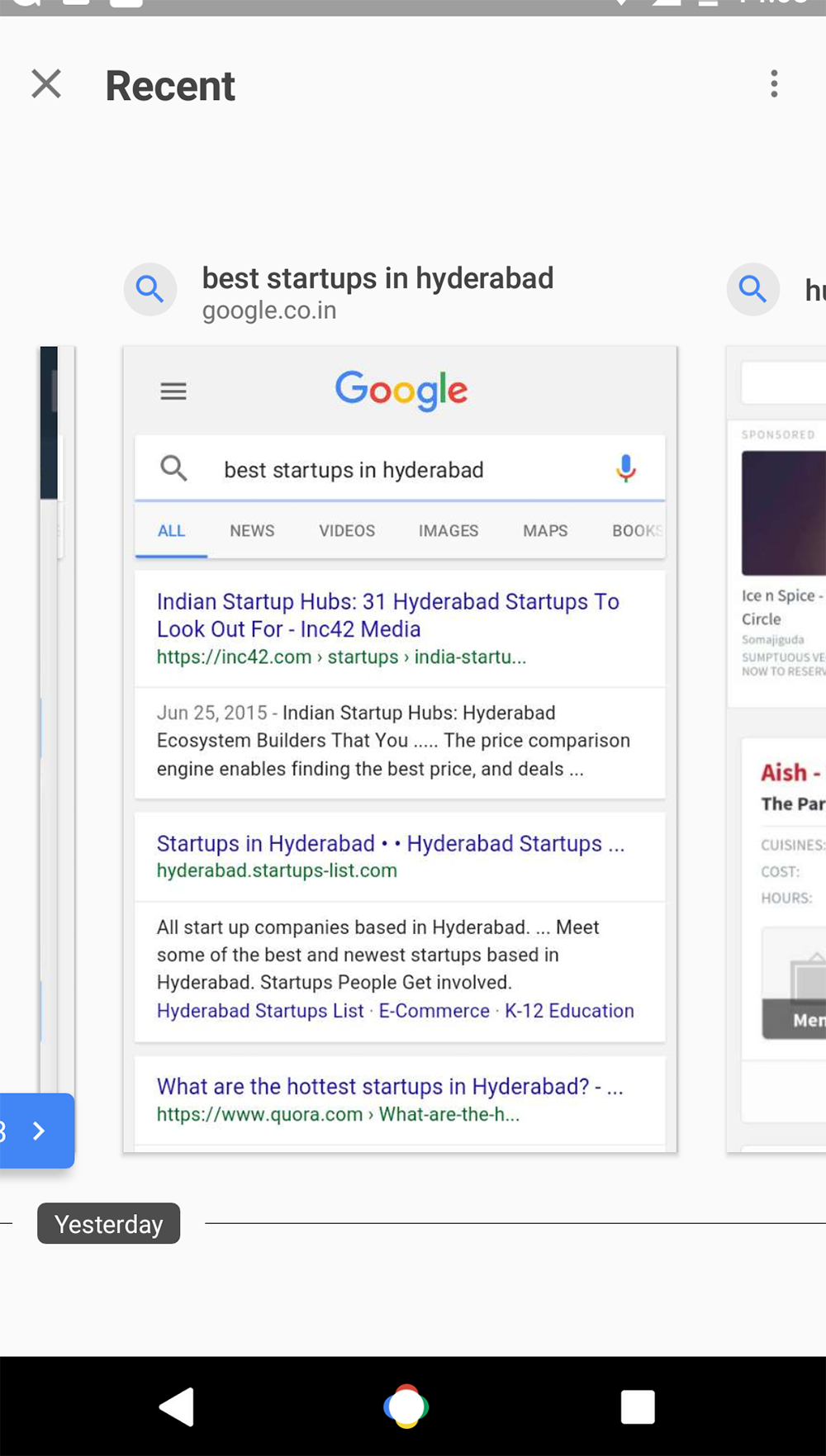Tap the magnifier inside the search box
This screenshot has height=1456, width=826.
(x=173, y=468)
